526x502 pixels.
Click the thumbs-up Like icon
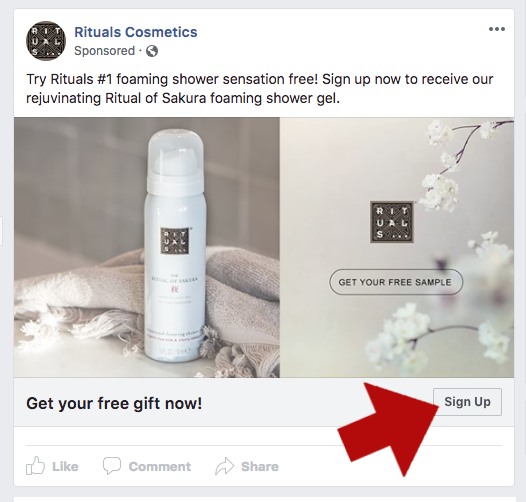click(35, 465)
